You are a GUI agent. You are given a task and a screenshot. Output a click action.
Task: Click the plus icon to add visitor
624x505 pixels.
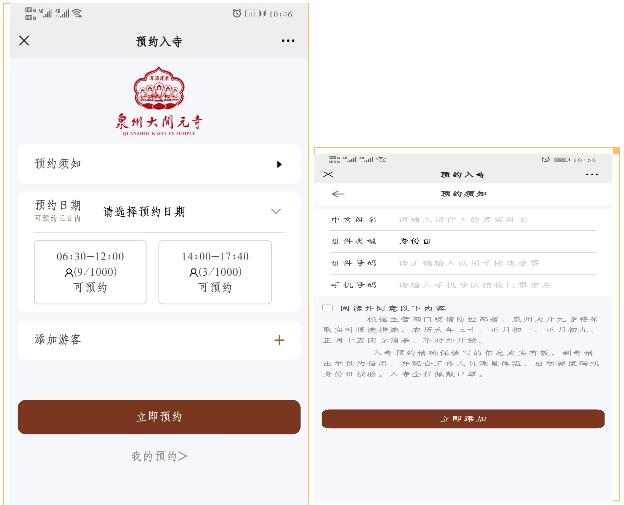(279, 340)
